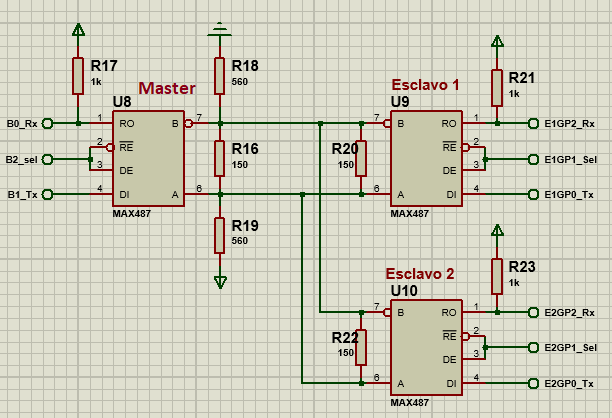
Task: Select resistor R19 component body
Action: coord(220,235)
